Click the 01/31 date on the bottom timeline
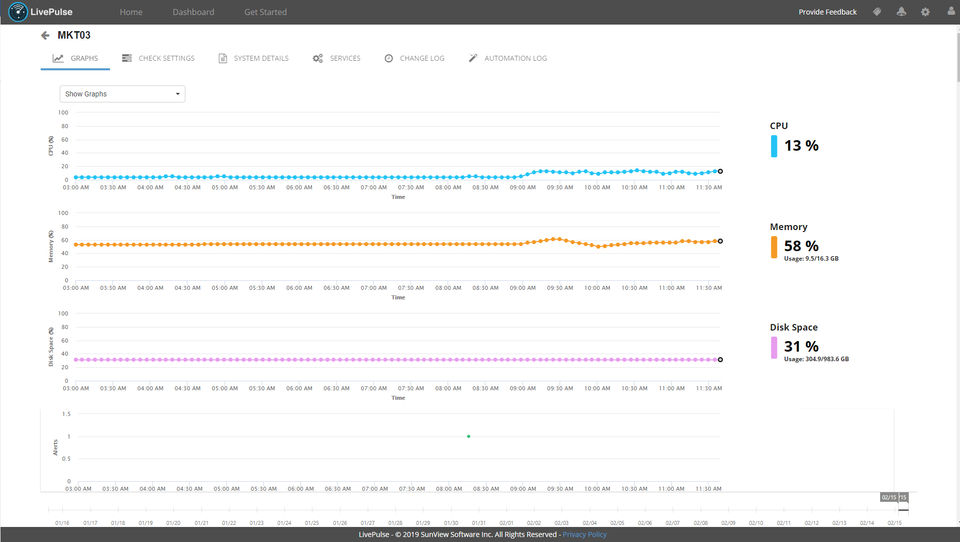This screenshot has height=542, width=960. tap(479, 523)
